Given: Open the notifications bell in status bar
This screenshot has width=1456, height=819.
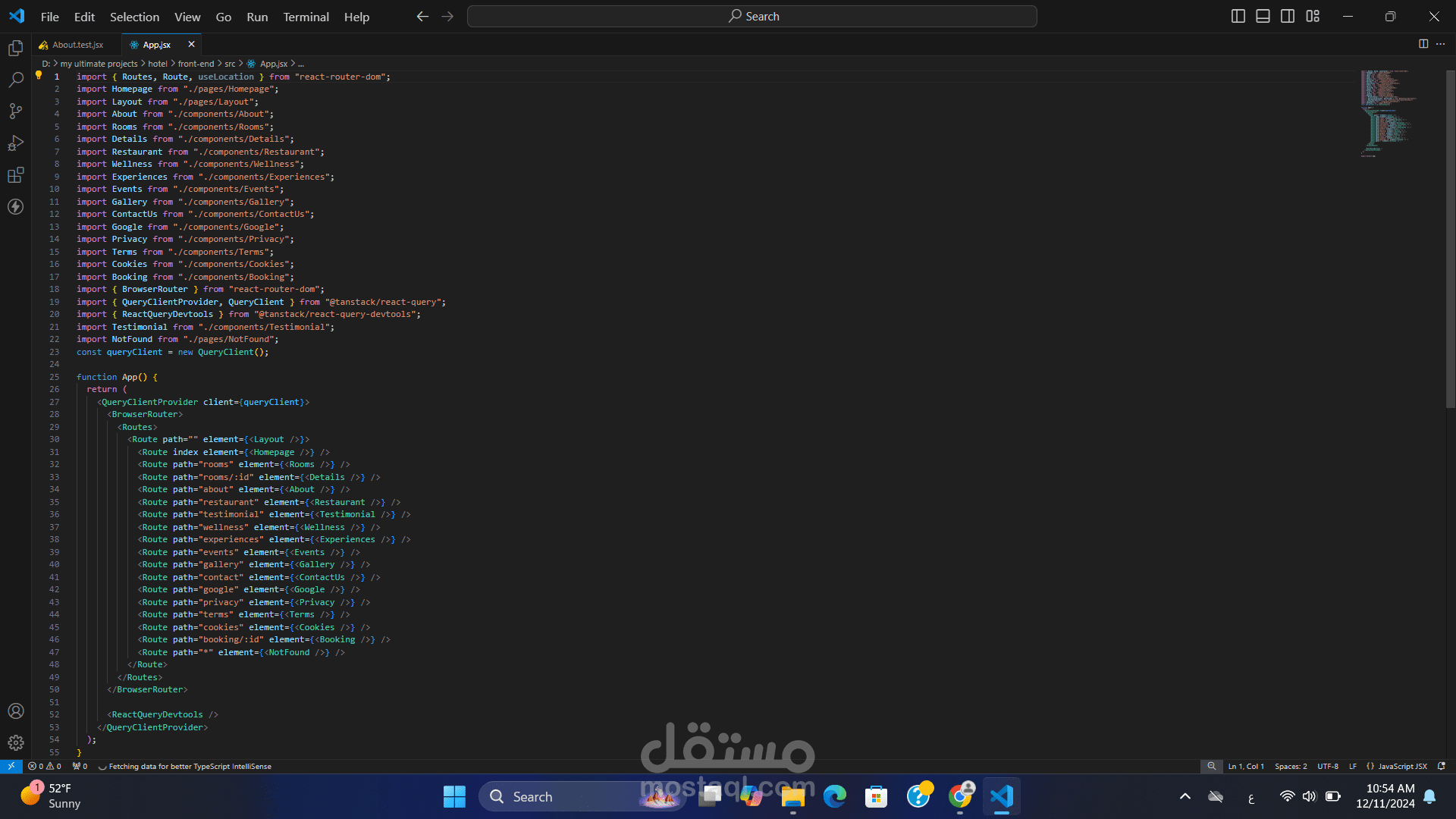Looking at the screenshot, I should tap(1442, 767).
